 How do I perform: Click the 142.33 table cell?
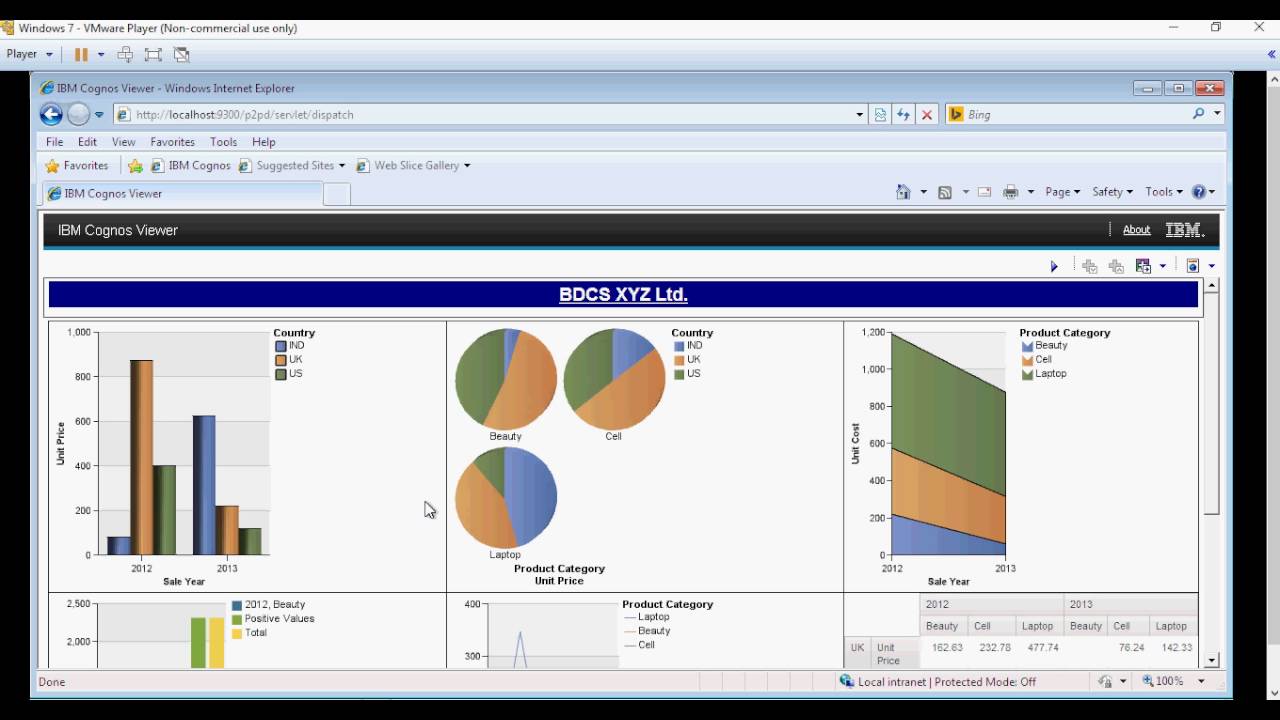1176,648
